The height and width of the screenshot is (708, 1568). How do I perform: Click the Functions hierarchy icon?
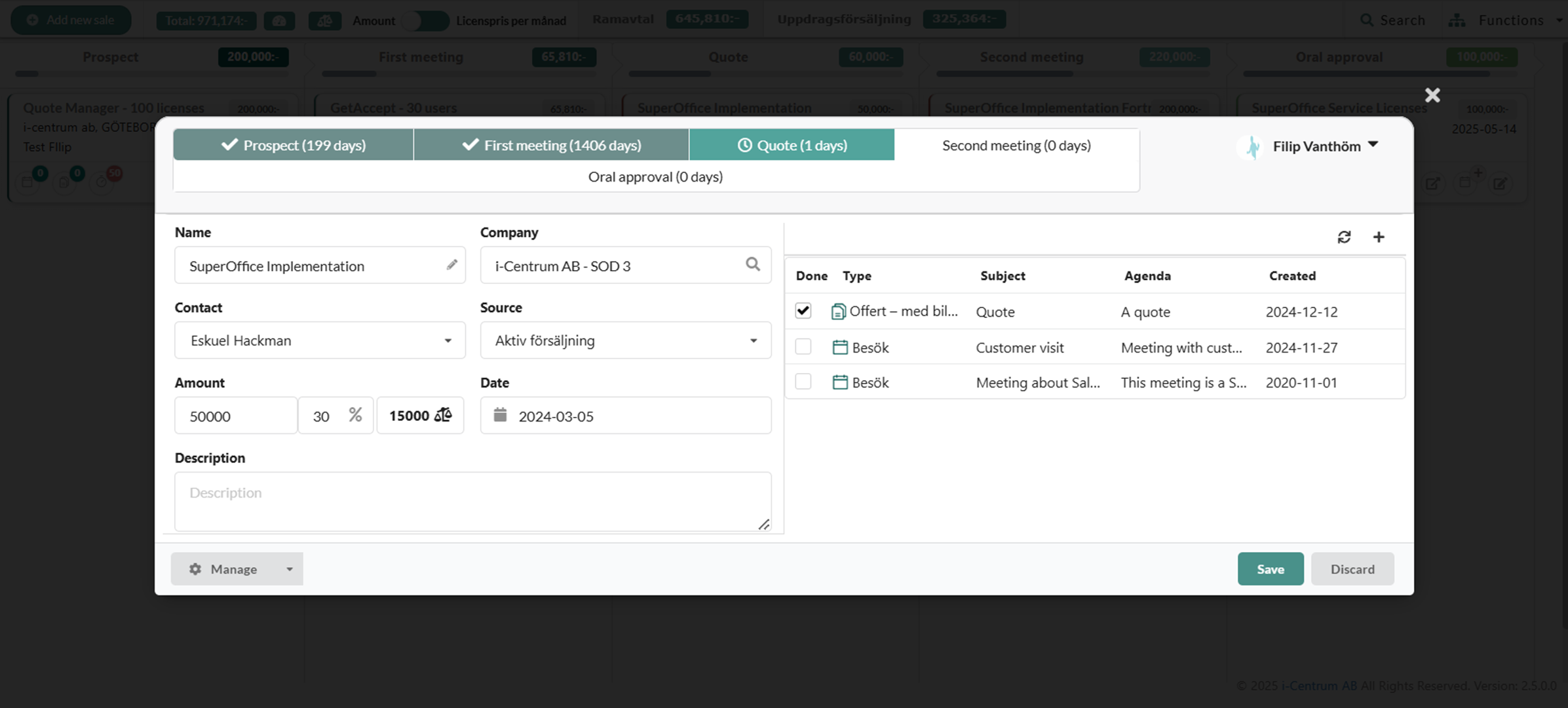click(x=1457, y=20)
